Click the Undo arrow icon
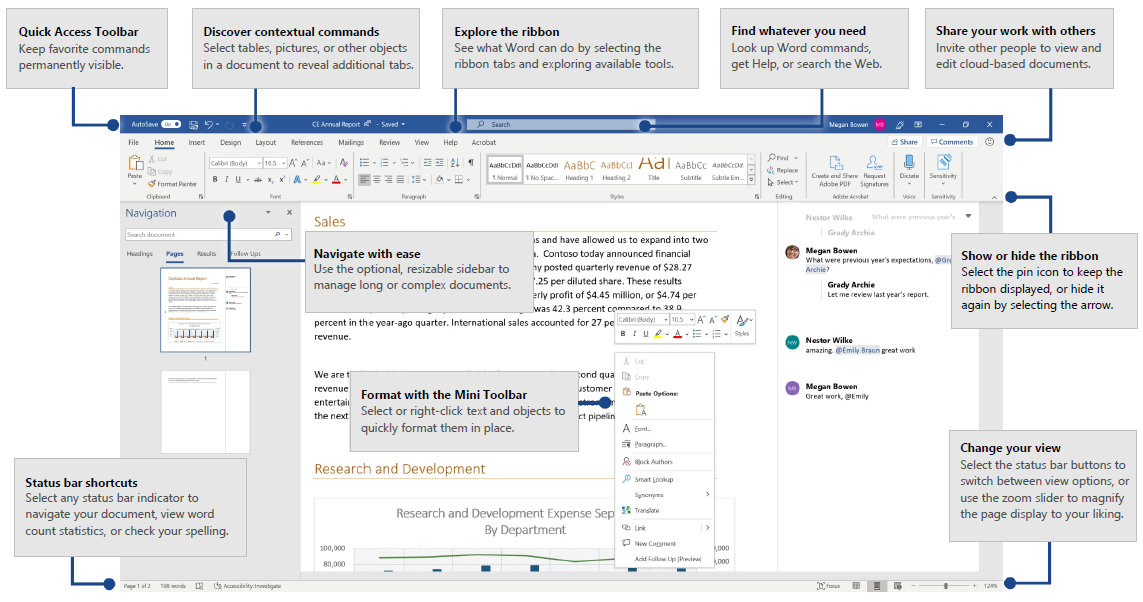This screenshot has width=1143, height=602. pos(208,125)
